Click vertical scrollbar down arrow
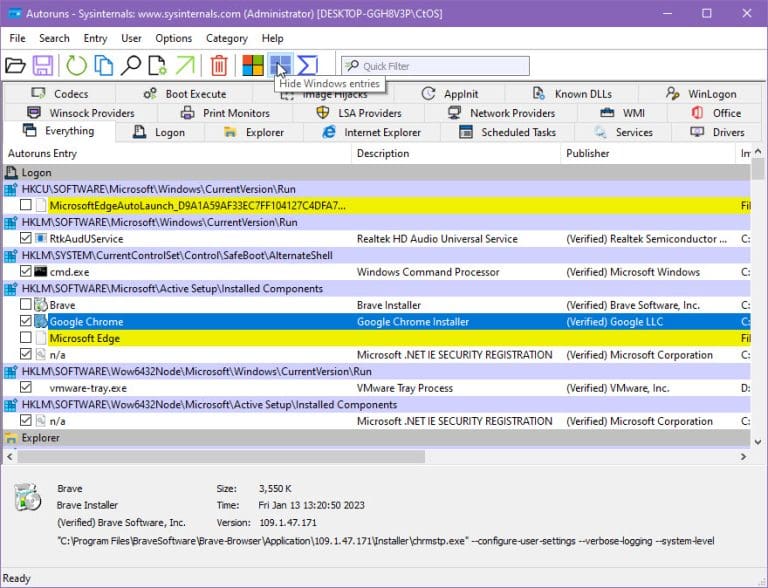The height and width of the screenshot is (588, 768). click(758, 442)
